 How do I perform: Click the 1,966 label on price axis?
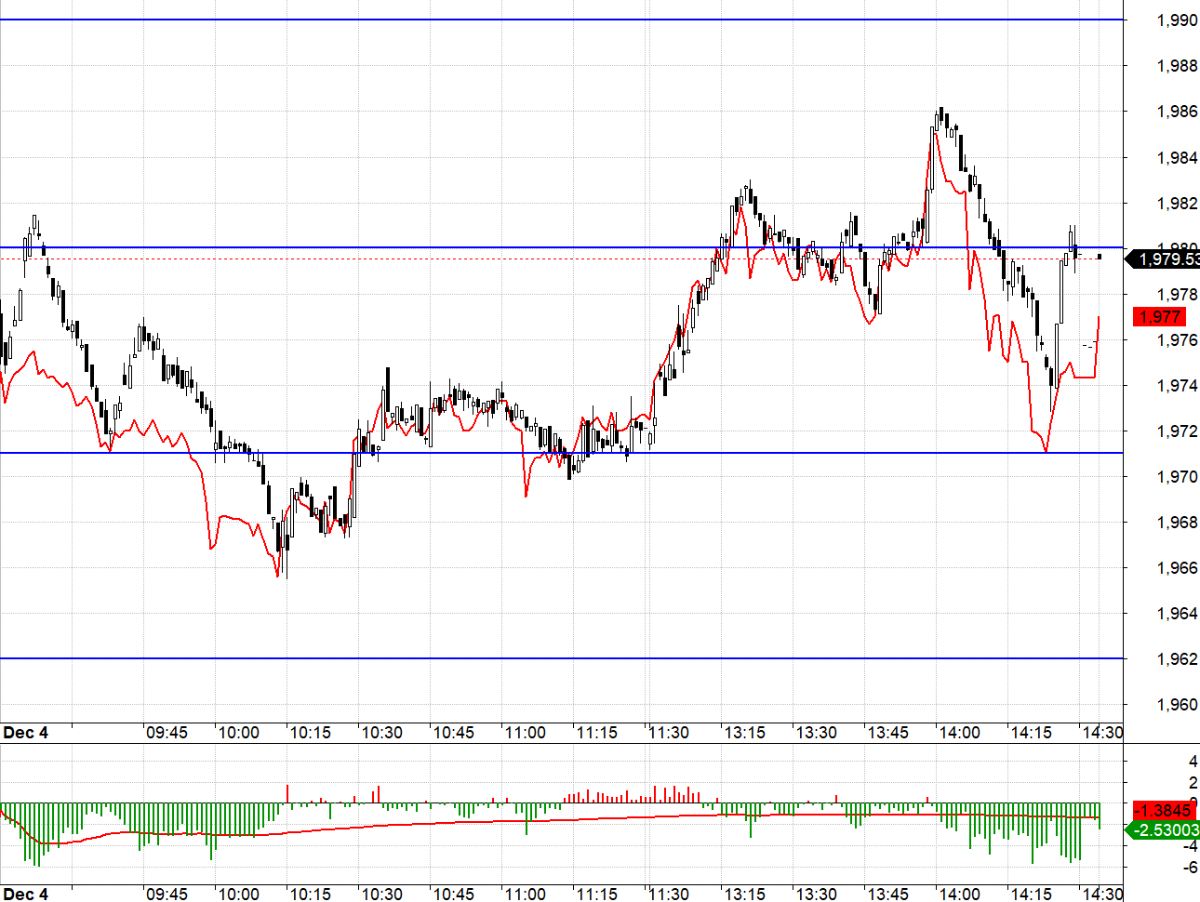[x=1176, y=568]
